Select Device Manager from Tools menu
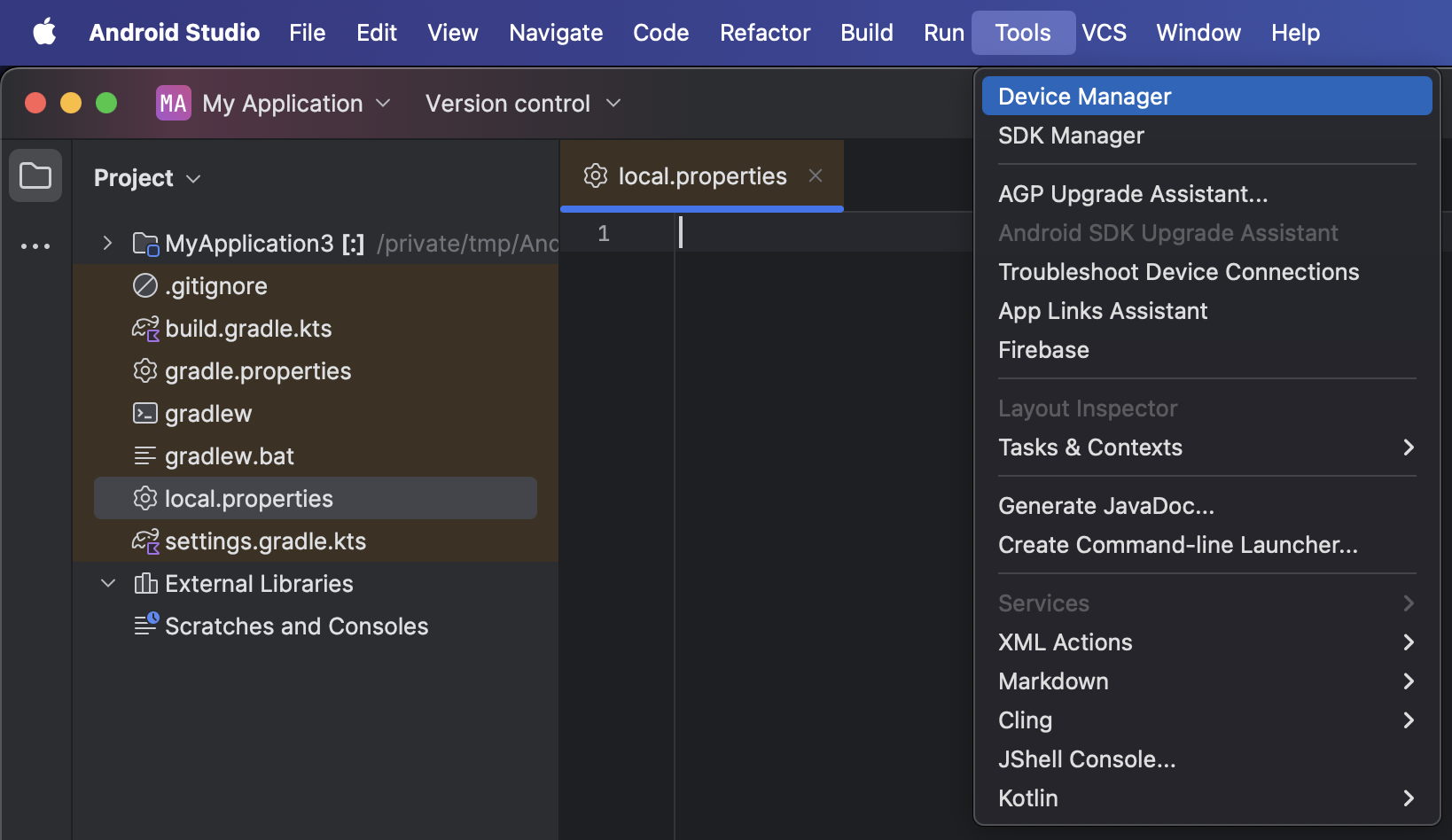This screenshot has width=1452, height=840. click(1206, 96)
